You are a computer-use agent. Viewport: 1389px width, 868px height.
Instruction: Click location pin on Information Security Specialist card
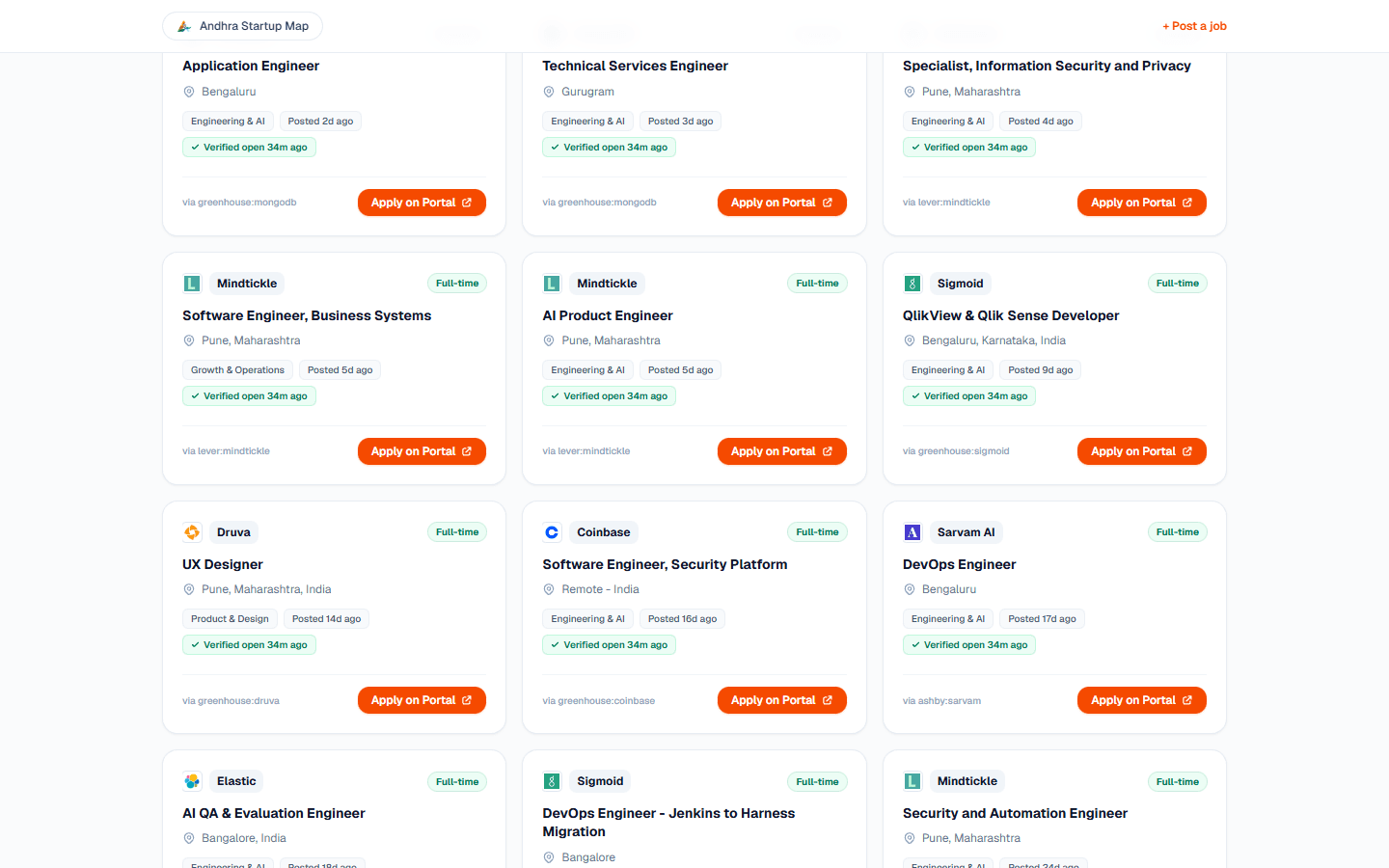[x=909, y=92]
